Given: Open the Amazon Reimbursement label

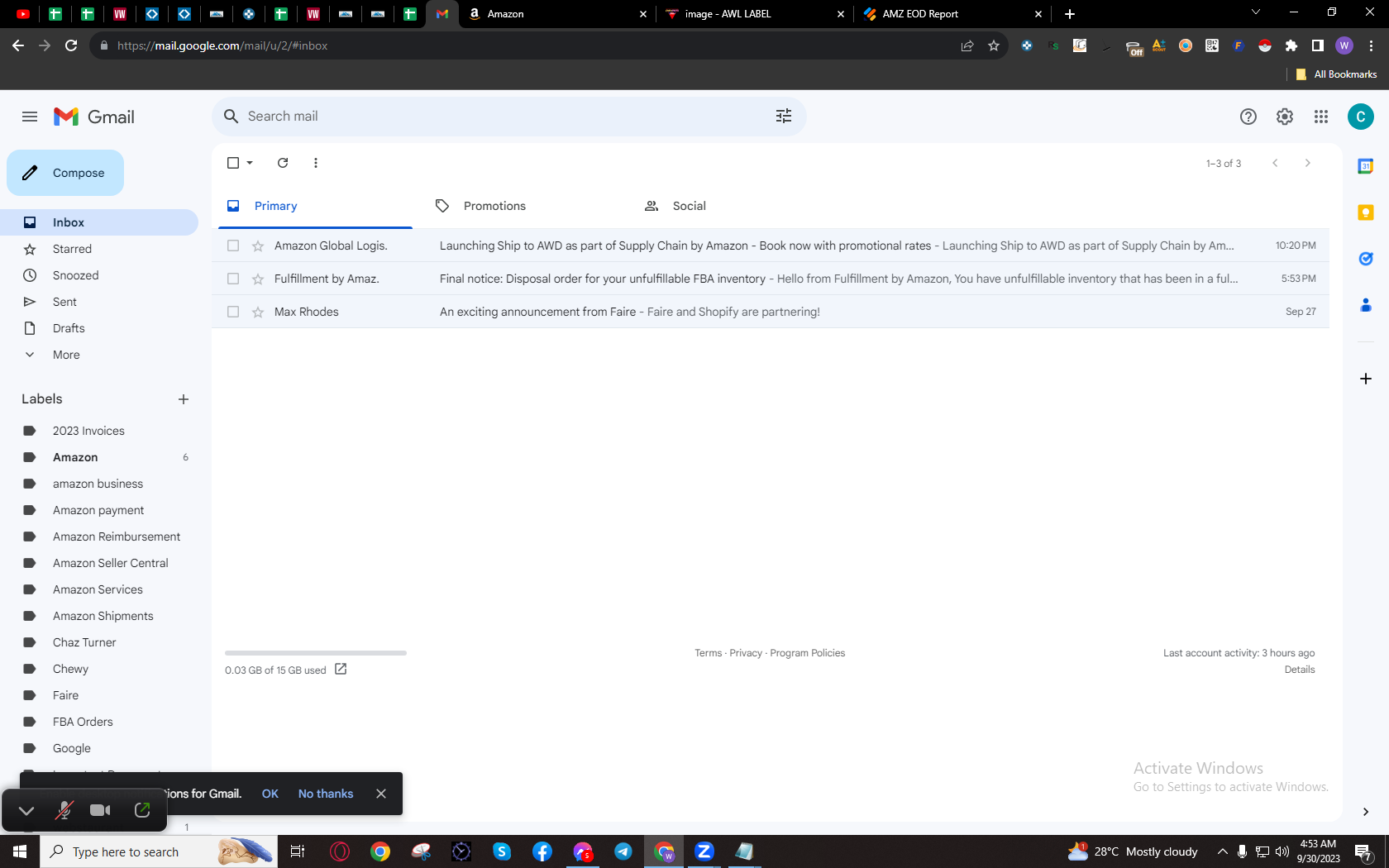Looking at the screenshot, I should click(99, 537).
